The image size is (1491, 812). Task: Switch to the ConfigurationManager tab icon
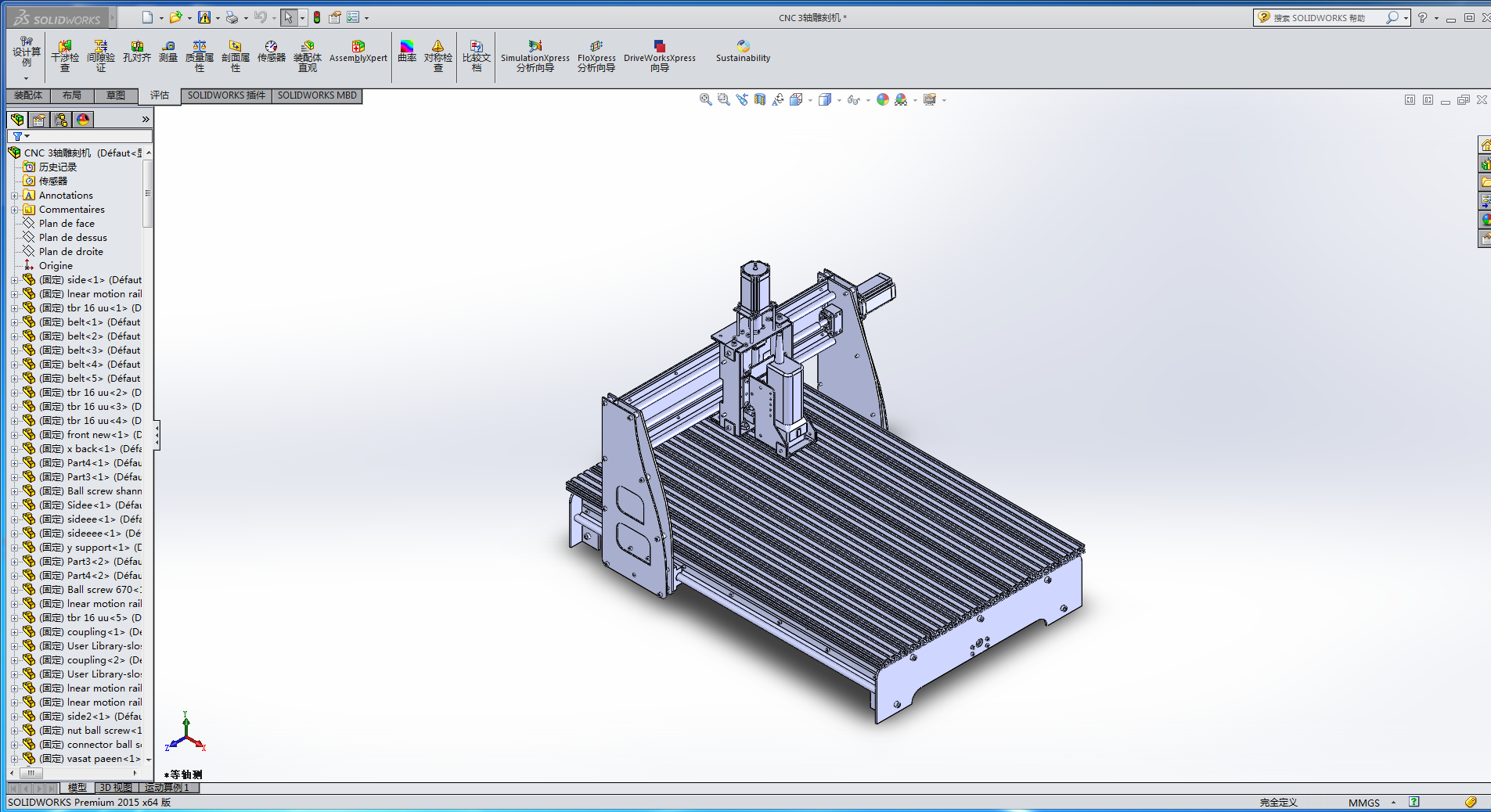point(61,120)
